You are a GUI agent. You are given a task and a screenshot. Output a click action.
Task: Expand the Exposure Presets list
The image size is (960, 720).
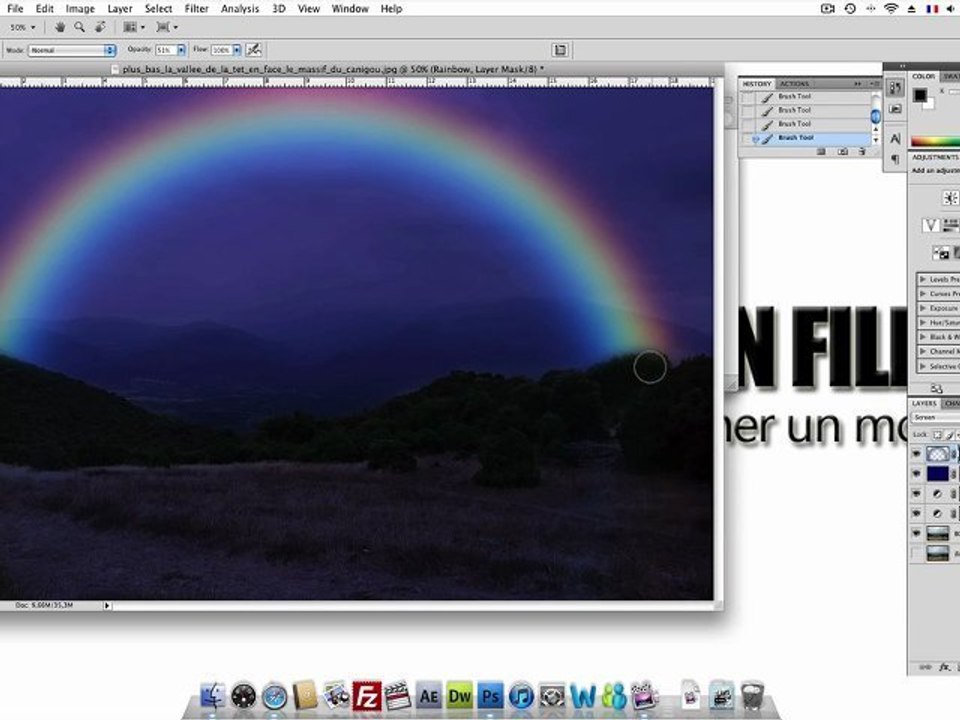point(923,308)
